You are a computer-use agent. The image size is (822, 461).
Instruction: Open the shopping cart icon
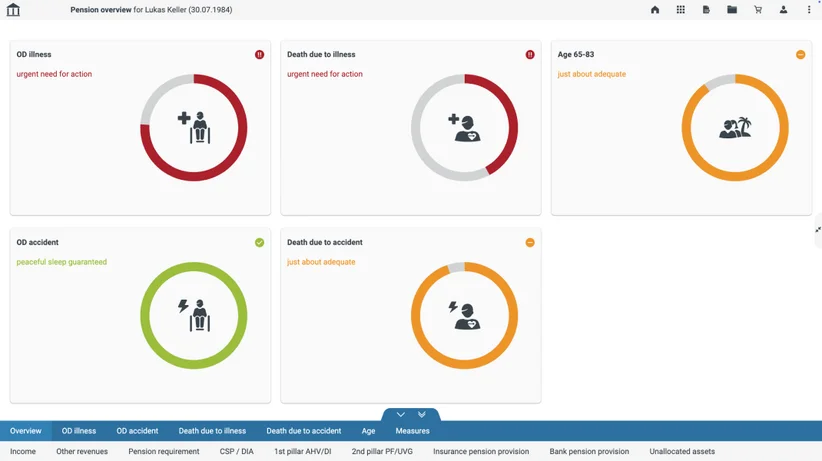(758, 9)
